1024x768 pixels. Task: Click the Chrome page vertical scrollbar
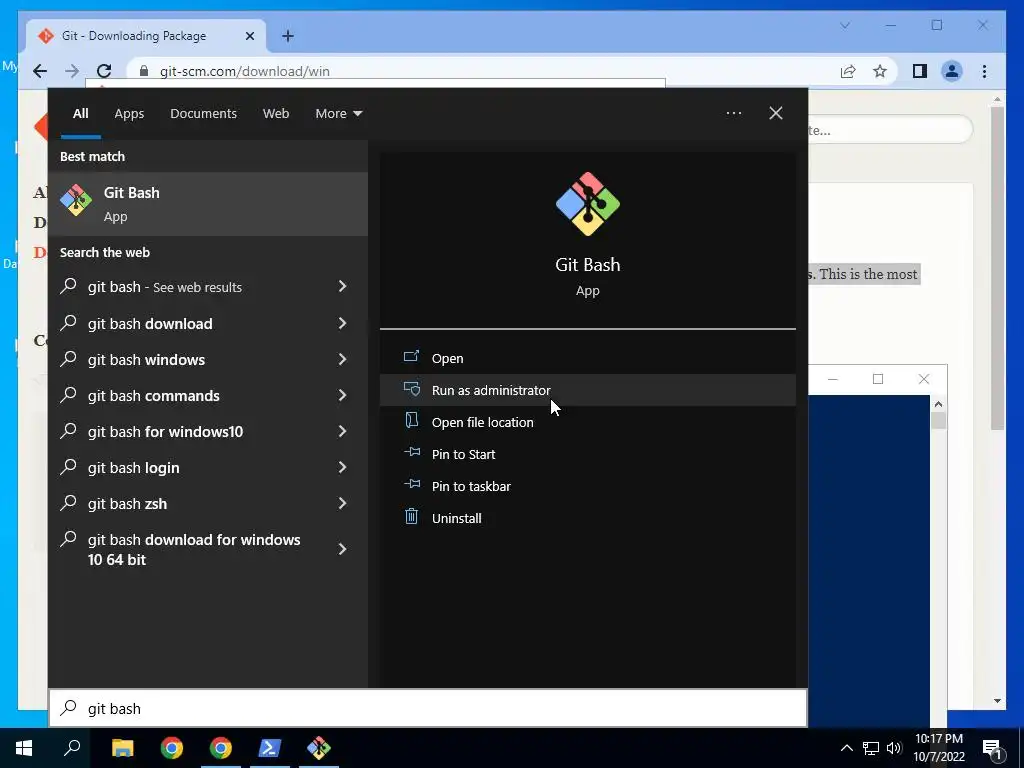(x=997, y=268)
